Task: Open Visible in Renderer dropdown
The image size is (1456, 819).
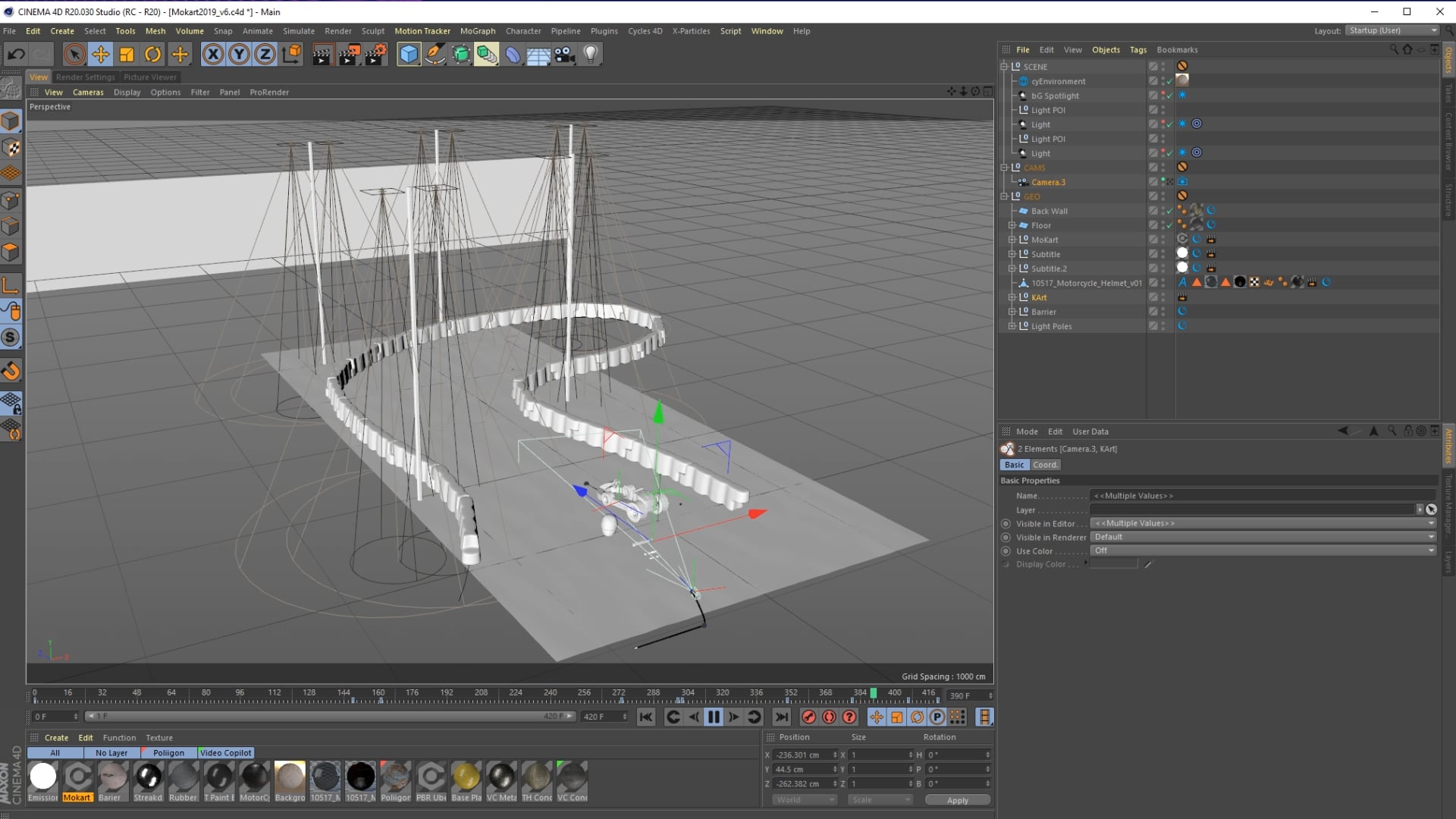Action: (1263, 537)
